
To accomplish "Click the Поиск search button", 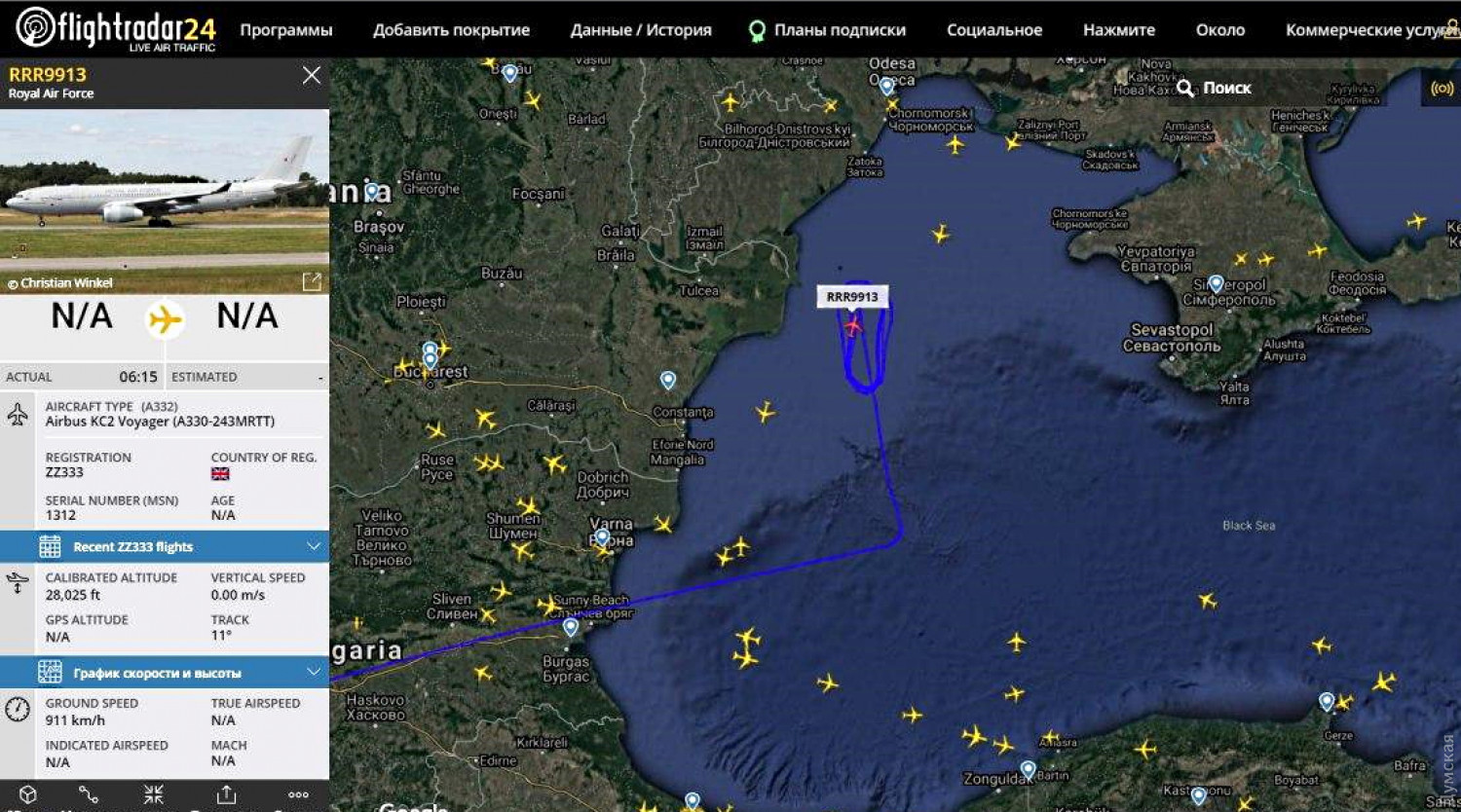I will (x=1215, y=89).
